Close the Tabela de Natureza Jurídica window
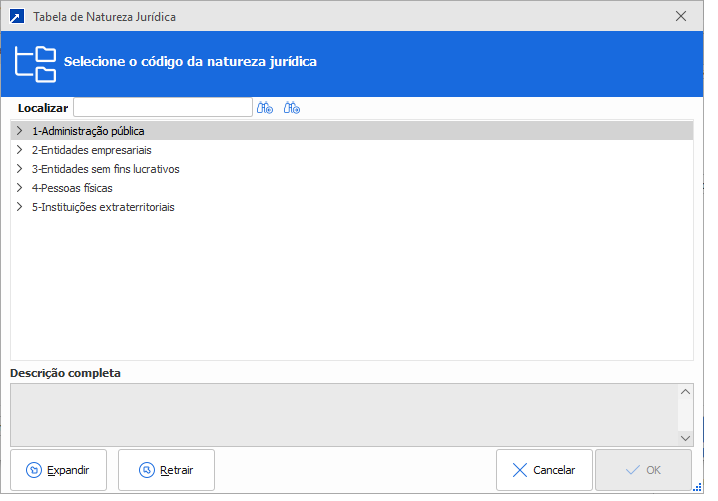 [x=681, y=16]
